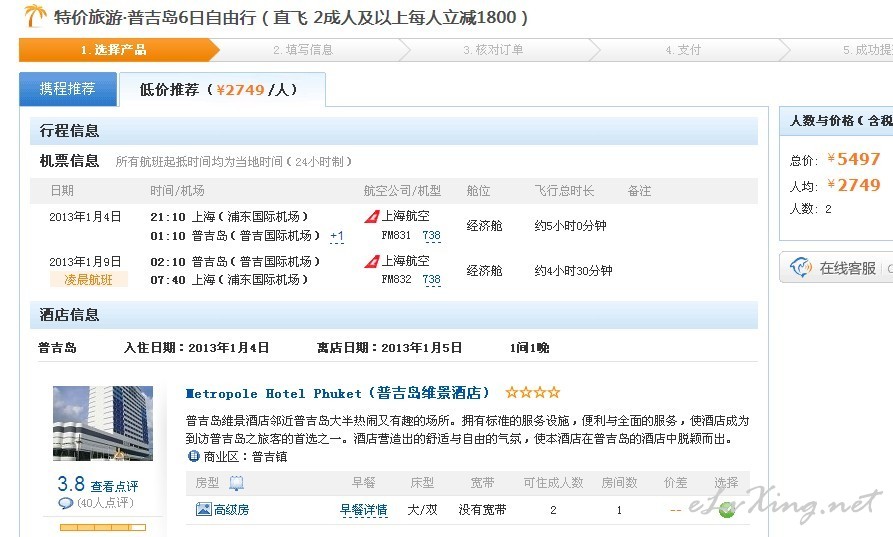
Task: Click the +1 next-day arrival indicator
Action: pos(337,236)
